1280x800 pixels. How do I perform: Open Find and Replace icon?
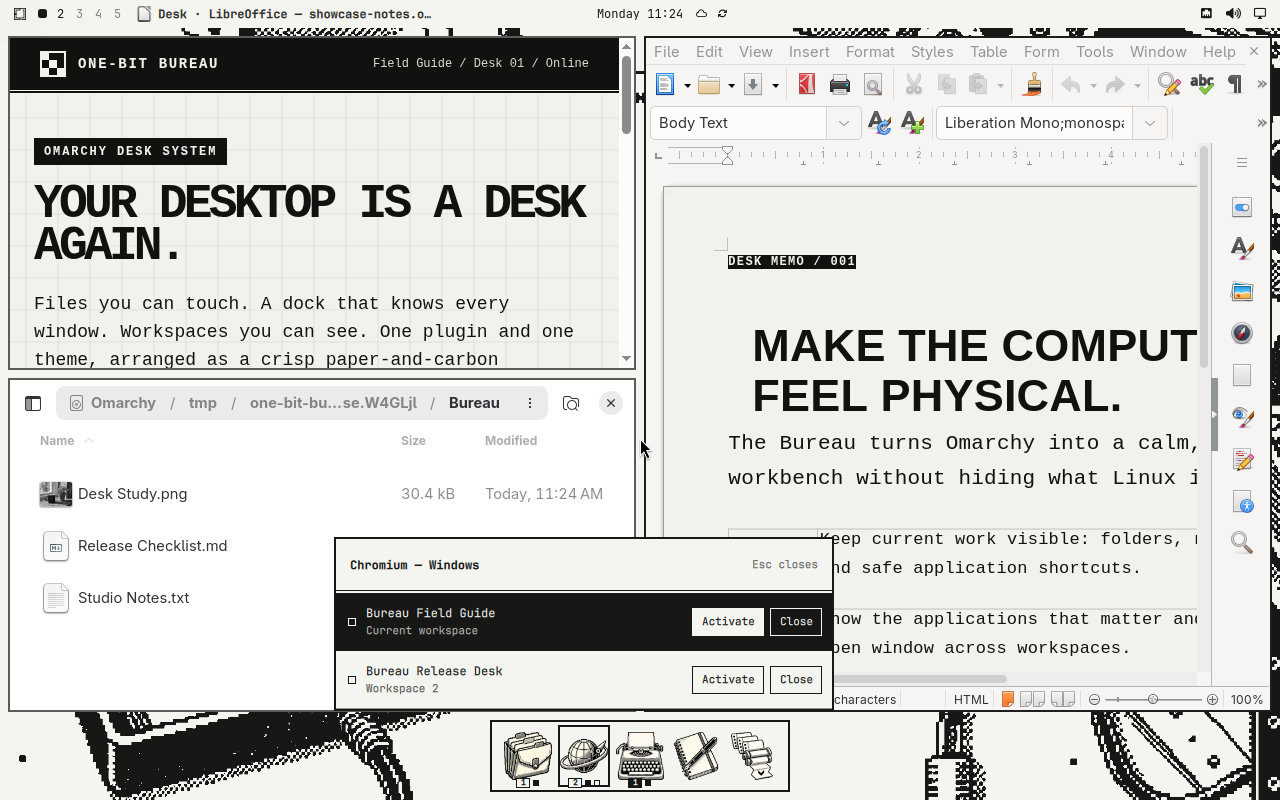(1168, 85)
